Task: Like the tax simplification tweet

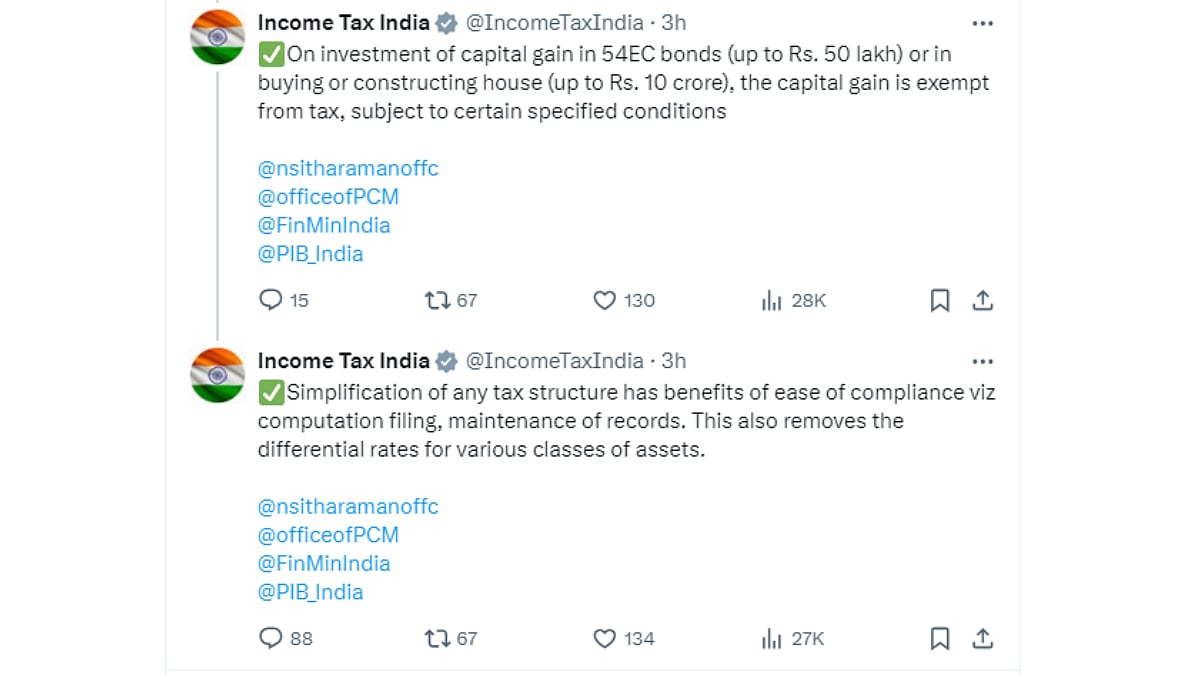Action: [604, 638]
